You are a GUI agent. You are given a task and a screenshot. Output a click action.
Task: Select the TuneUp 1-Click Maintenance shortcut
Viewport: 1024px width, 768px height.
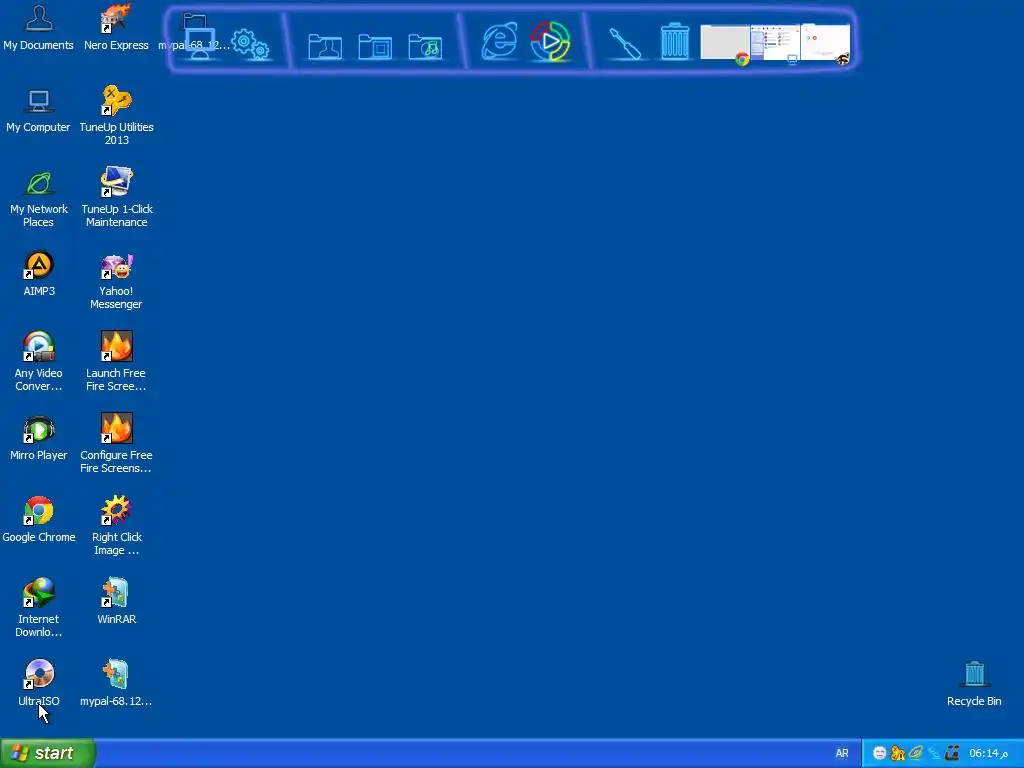(x=116, y=198)
